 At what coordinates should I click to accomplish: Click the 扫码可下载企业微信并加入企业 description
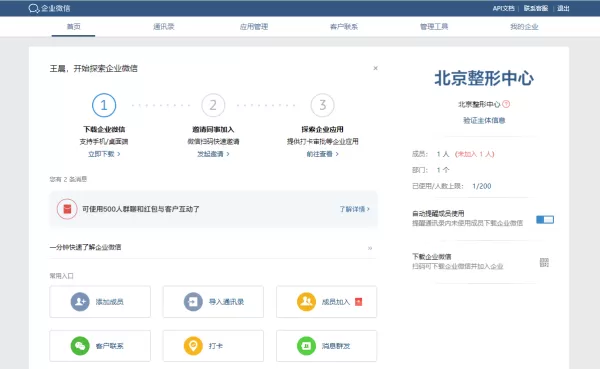point(458,266)
